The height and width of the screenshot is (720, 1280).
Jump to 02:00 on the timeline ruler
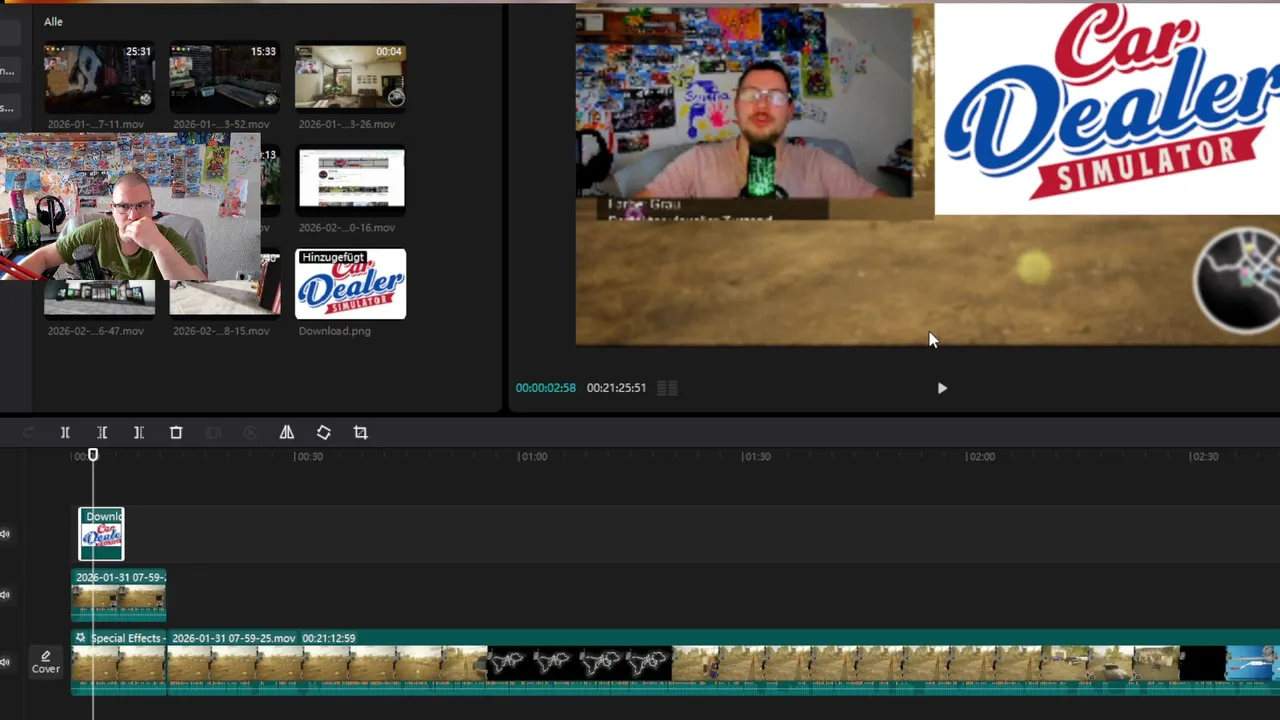click(980, 456)
